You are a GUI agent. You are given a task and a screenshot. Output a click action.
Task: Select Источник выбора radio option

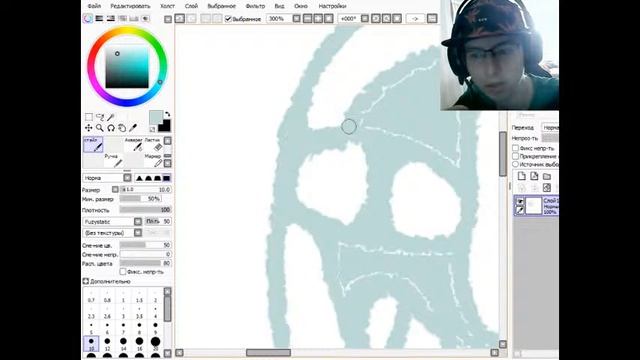(x=516, y=164)
